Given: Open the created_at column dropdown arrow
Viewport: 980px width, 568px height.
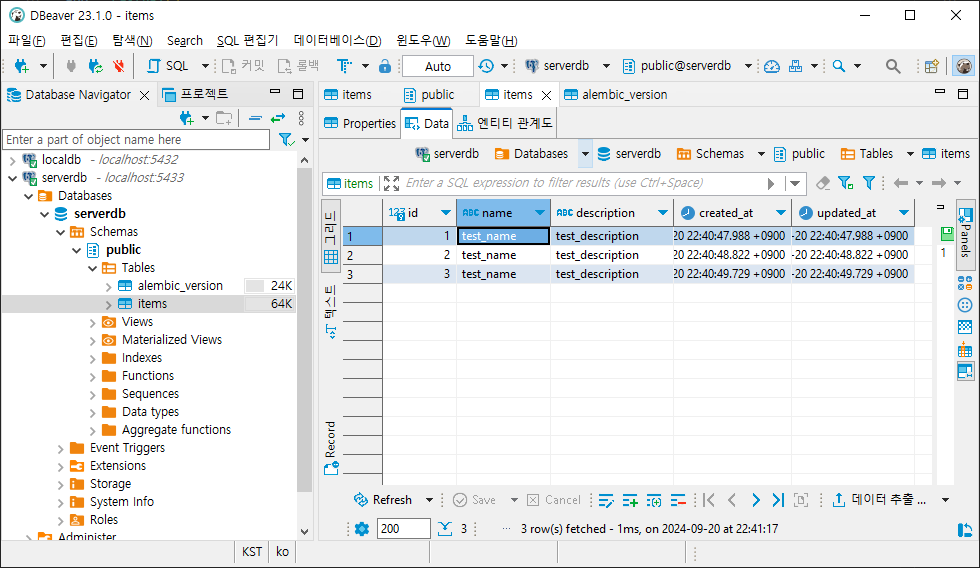Looking at the screenshot, I should pos(781,213).
